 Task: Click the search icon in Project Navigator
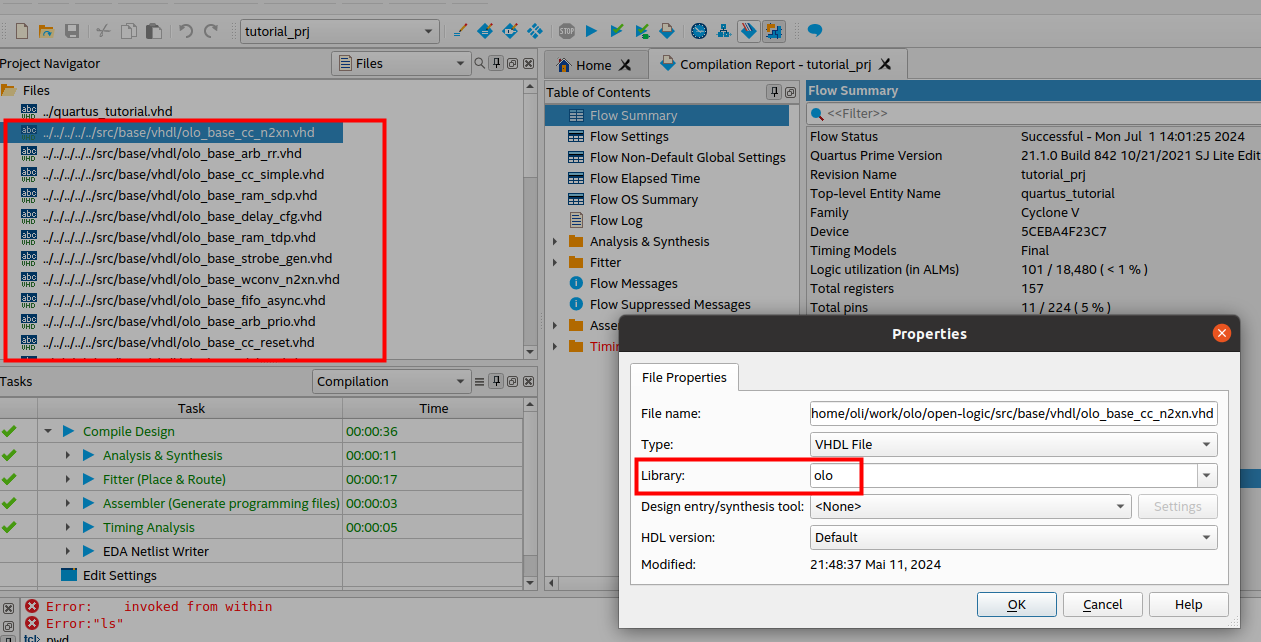pyautogui.click(x=480, y=64)
